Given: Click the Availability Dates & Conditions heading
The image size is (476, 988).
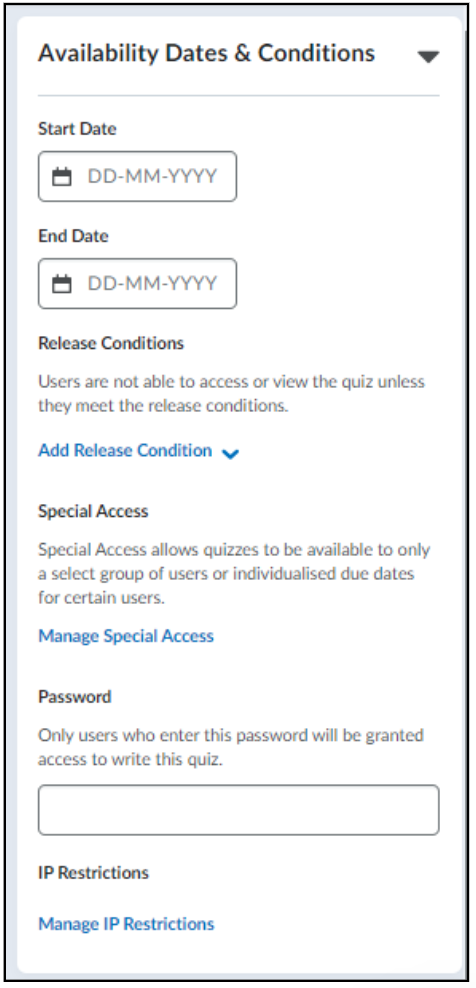Looking at the screenshot, I should click(x=206, y=54).
